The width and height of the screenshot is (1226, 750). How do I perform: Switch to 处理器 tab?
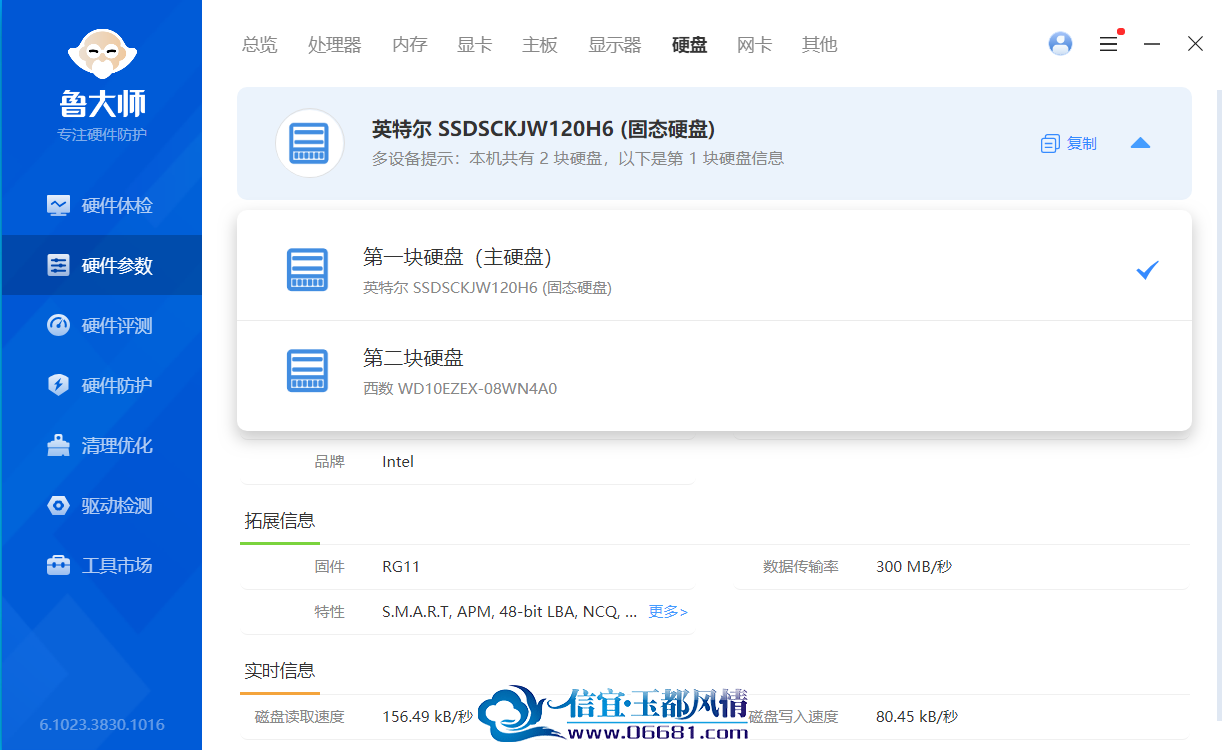click(335, 45)
